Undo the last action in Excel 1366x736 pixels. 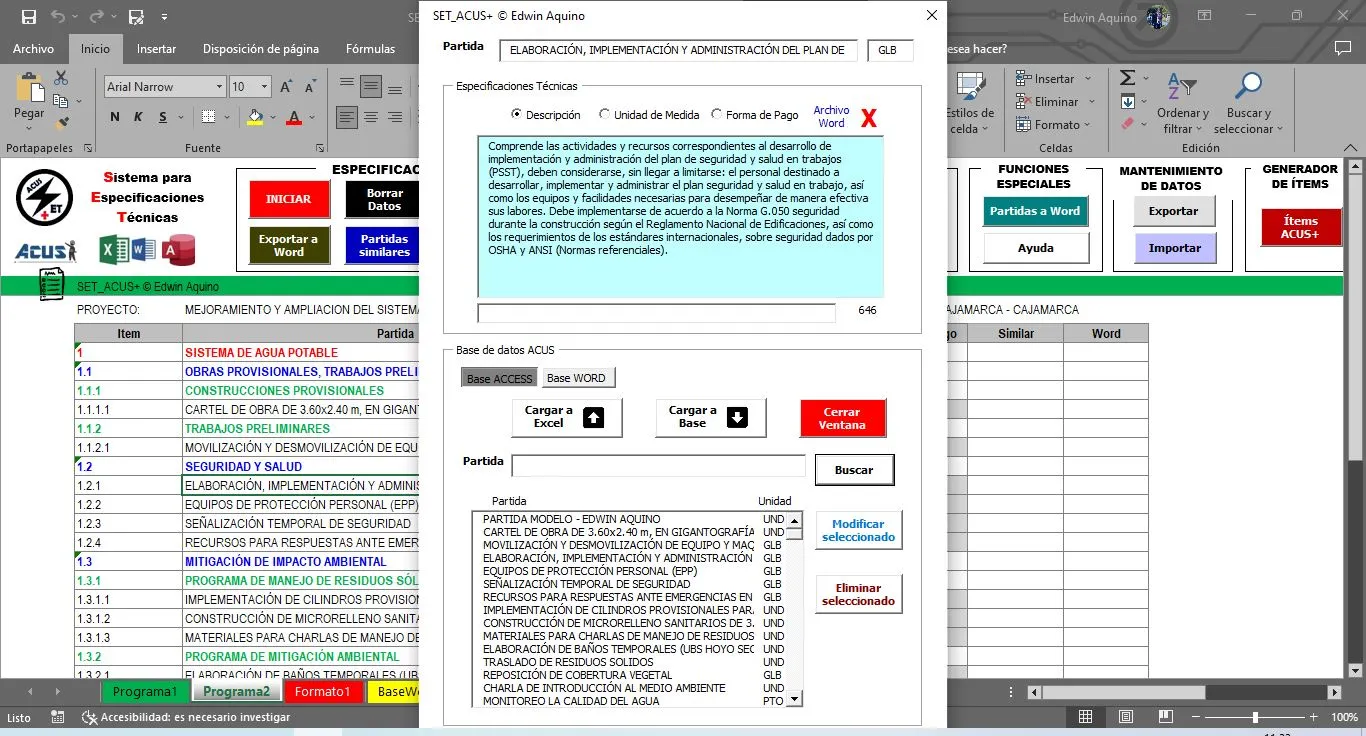pos(58,17)
